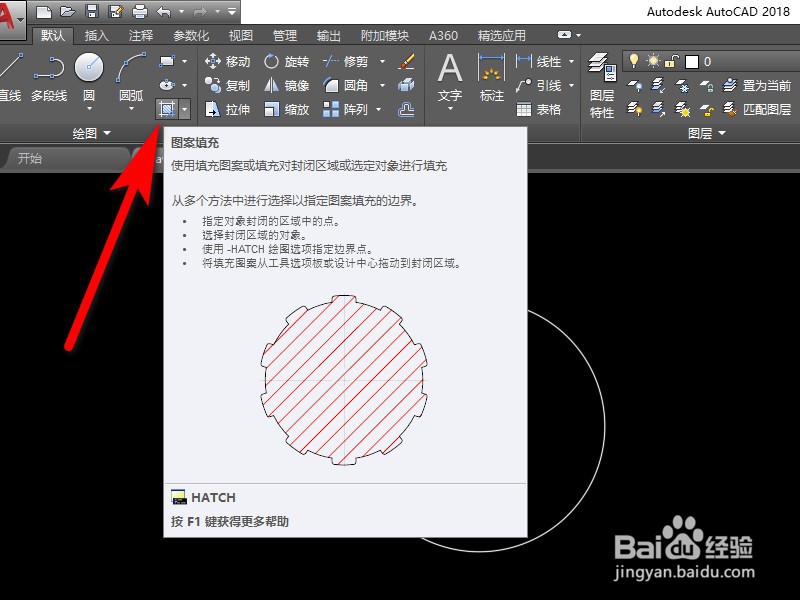Toggle the layer lock padlock icon

[671, 61]
